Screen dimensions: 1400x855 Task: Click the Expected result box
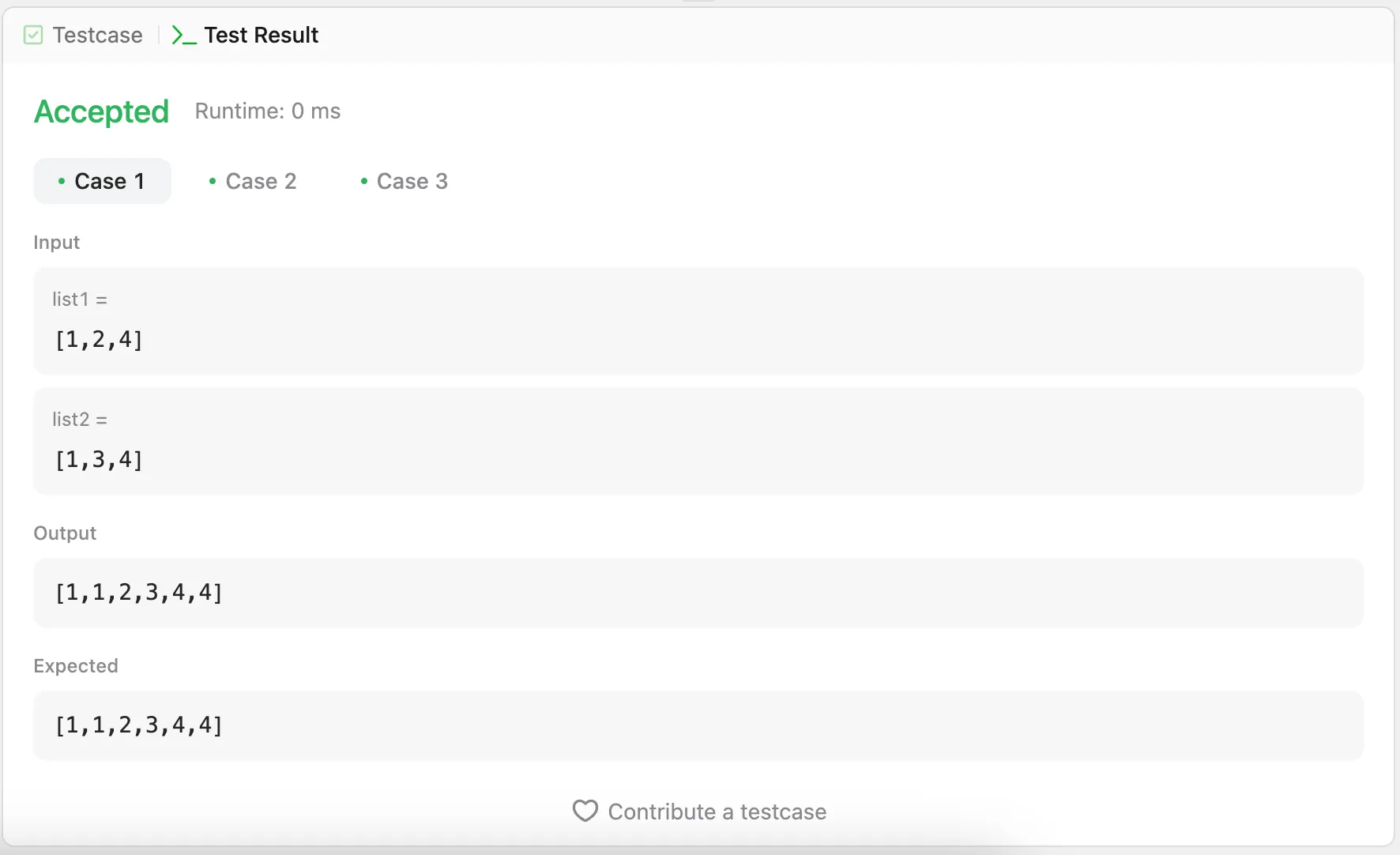point(698,725)
